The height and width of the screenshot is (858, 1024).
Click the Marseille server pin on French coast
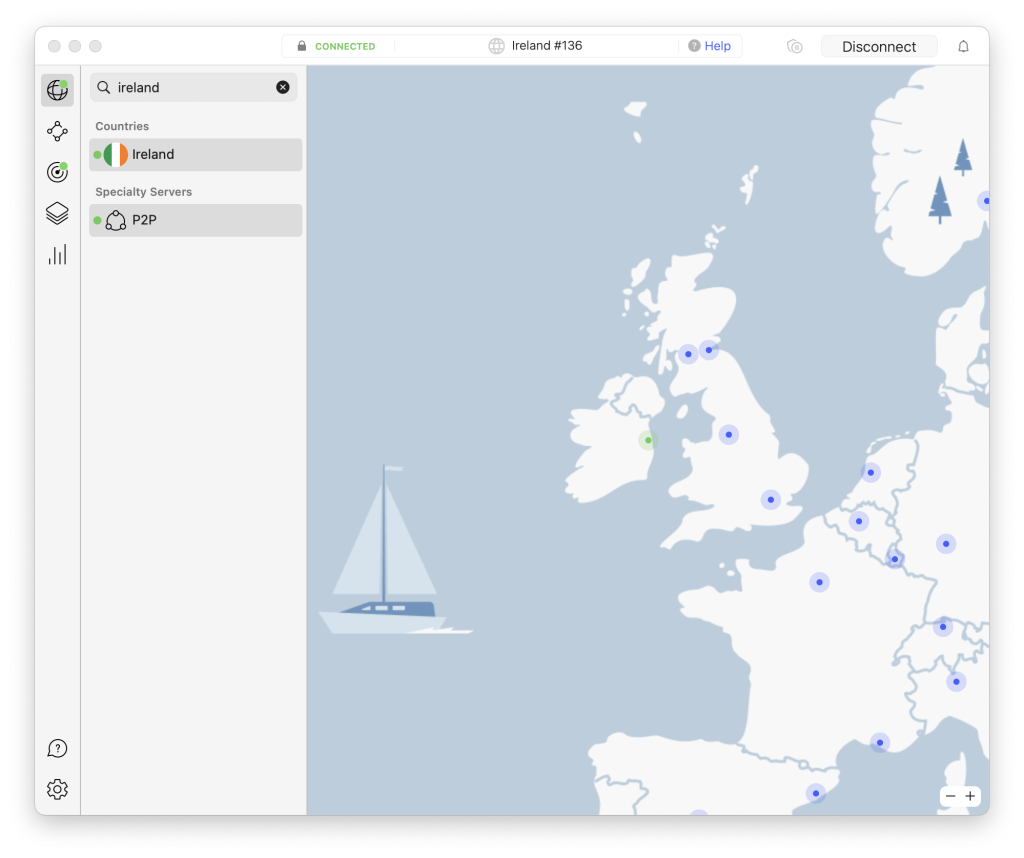880,742
